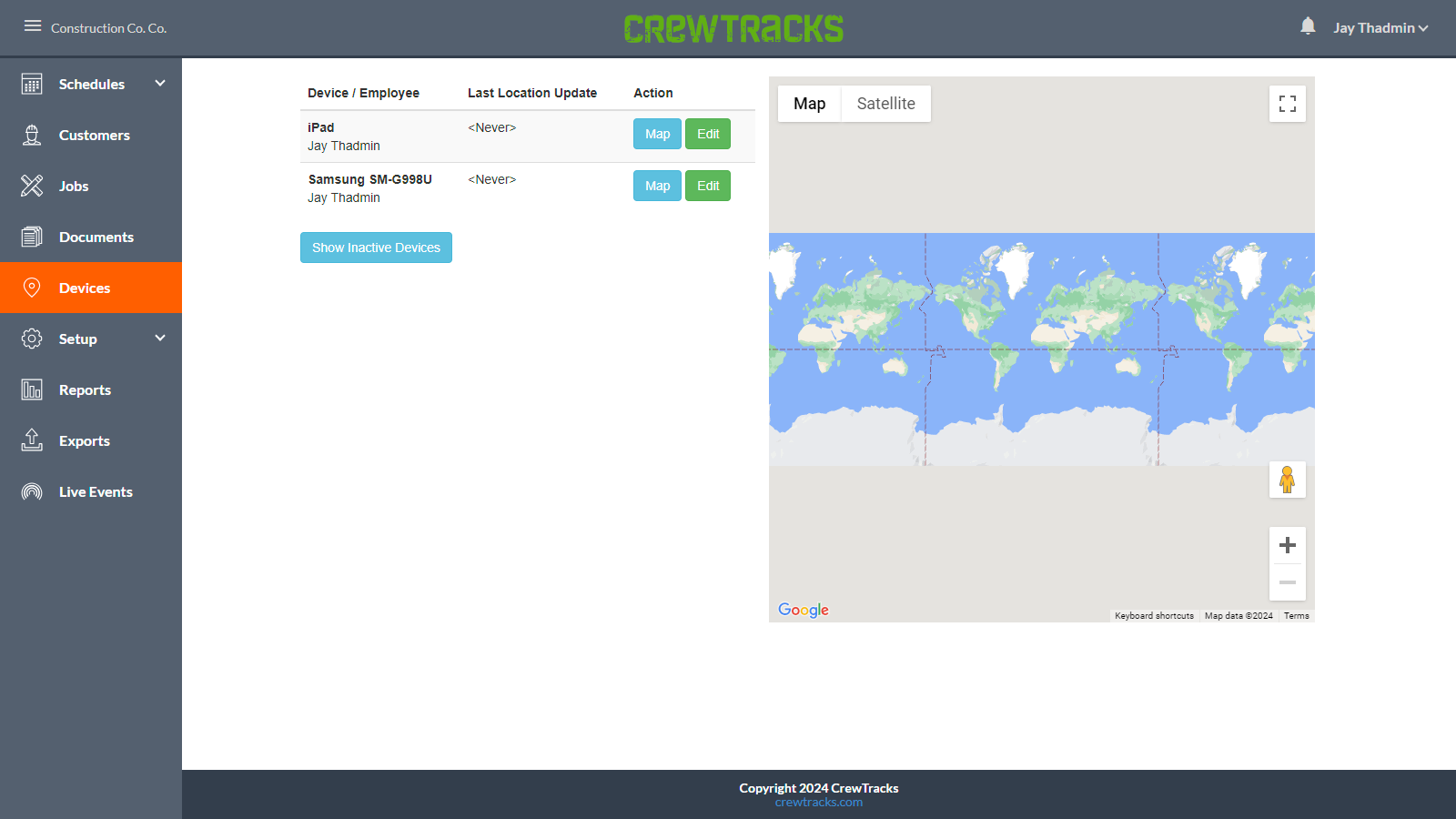The width and height of the screenshot is (1456, 819).
Task: Click the Schedules calendar icon
Action: [32, 84]
